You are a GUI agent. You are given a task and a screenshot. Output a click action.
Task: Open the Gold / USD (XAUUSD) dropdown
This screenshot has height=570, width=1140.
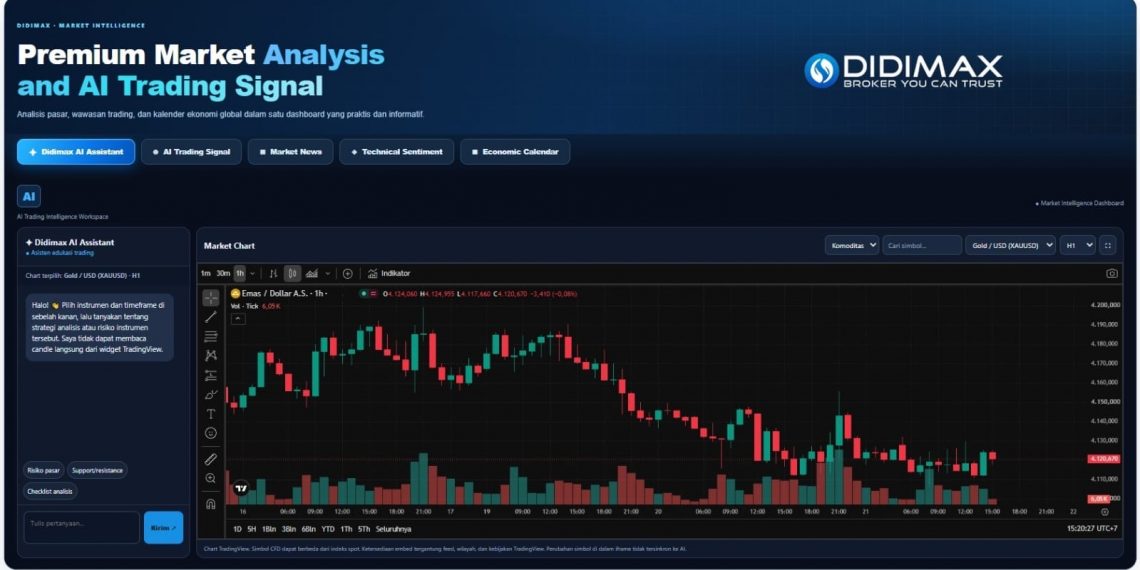[1011, 246]
